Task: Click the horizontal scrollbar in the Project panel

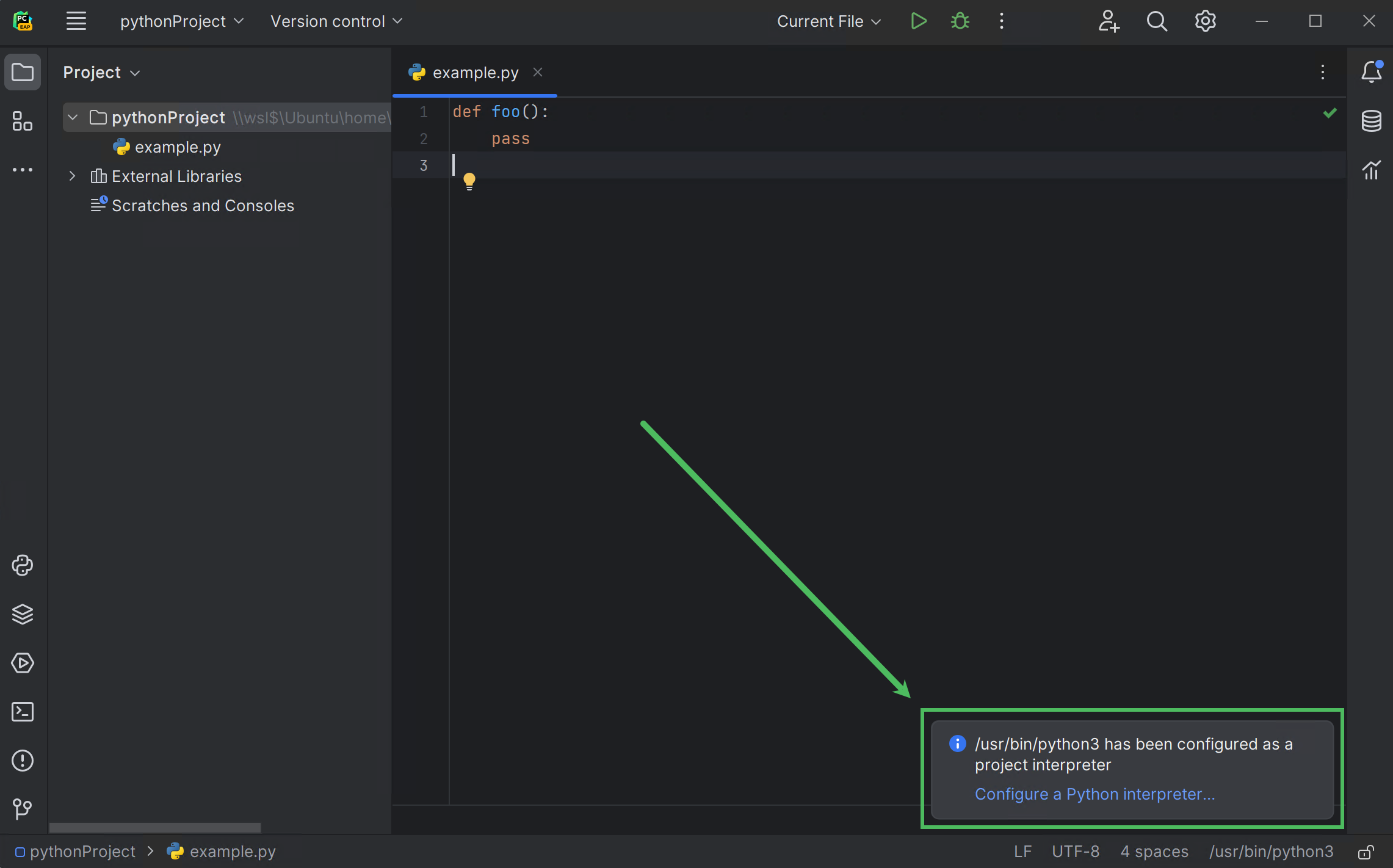Action: [155, 828]
